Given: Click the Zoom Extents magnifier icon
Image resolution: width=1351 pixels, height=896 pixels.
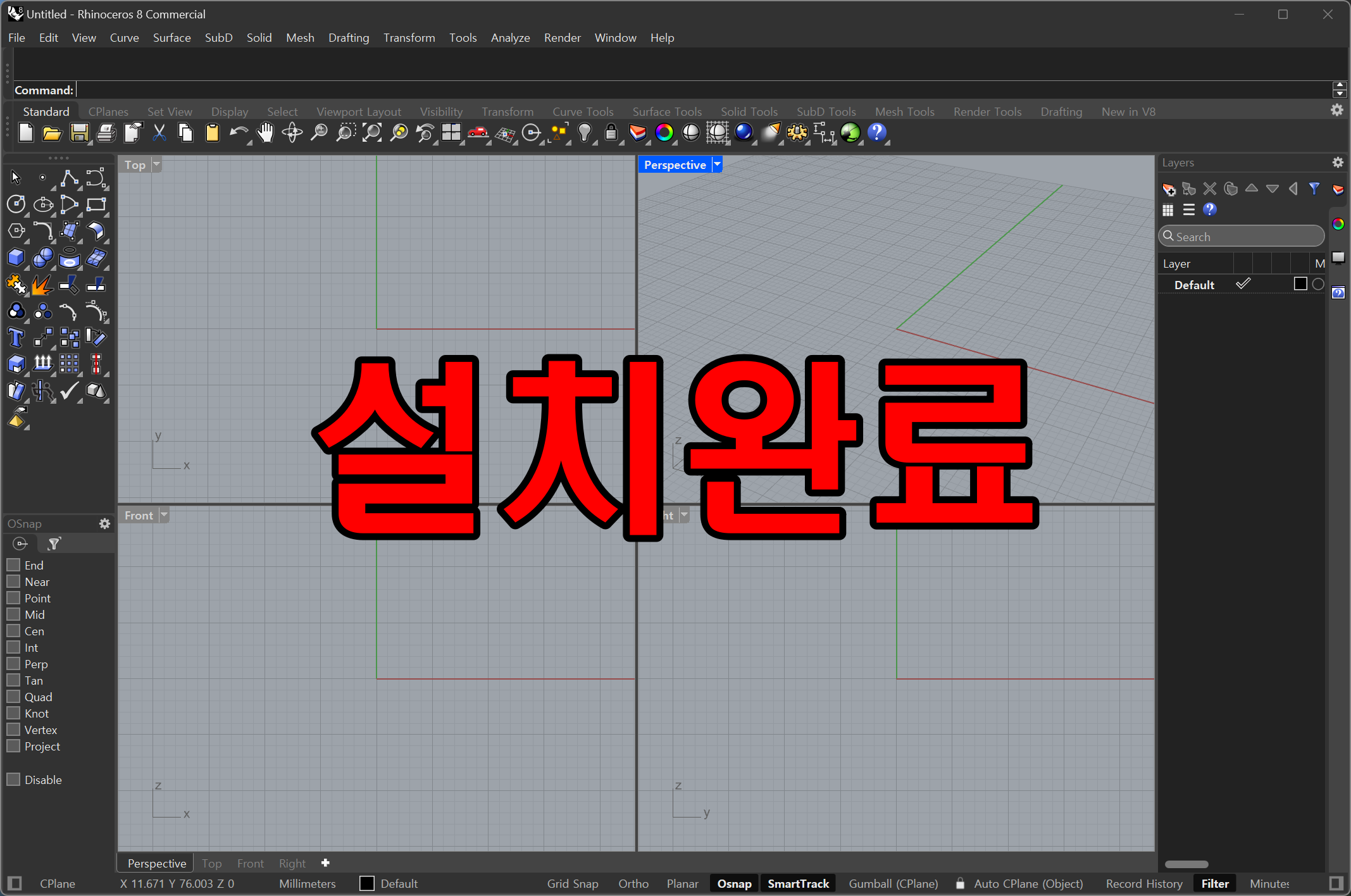Looking at the screenshot, I should pyautogui.click(x=372, y=133).
